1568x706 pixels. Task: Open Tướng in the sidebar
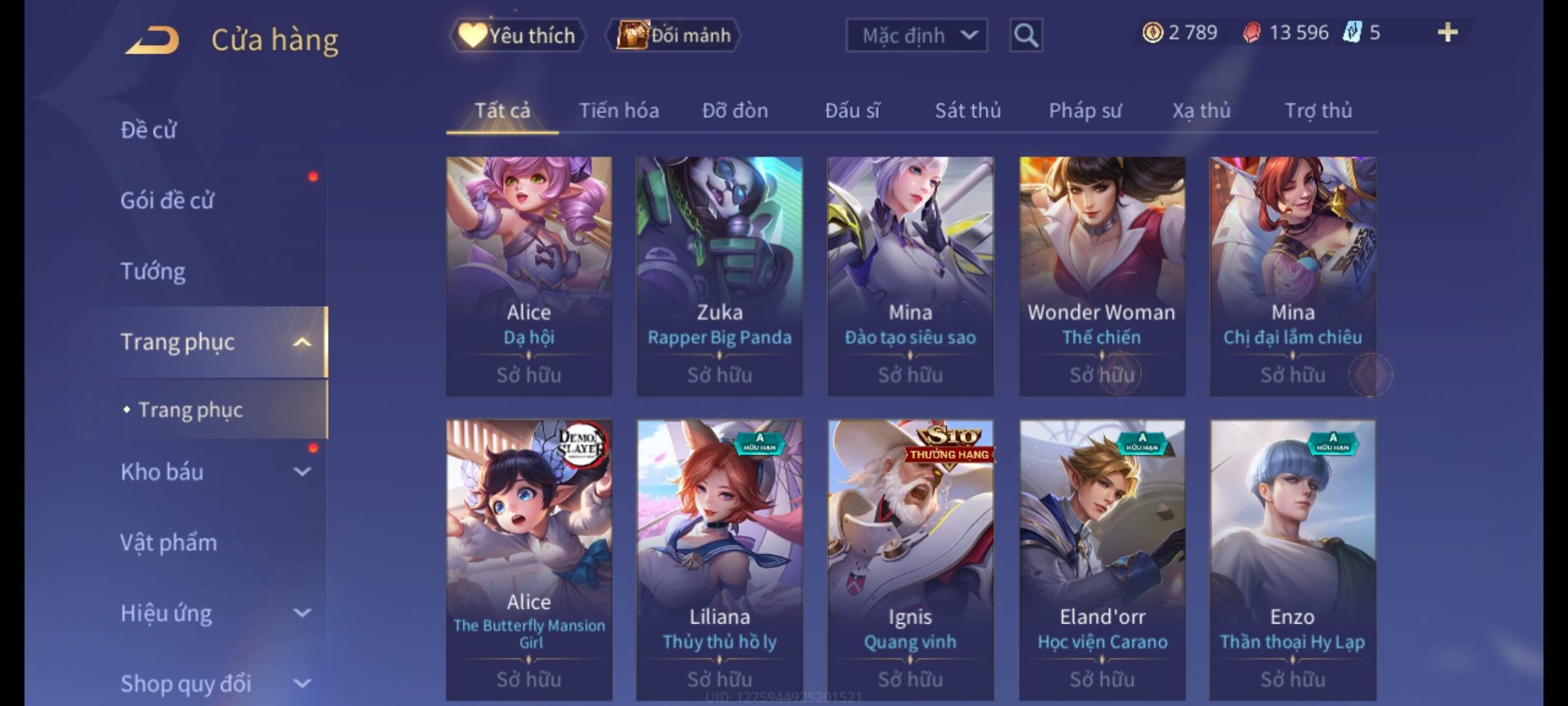pyautogui.click(x=153, y=271)
